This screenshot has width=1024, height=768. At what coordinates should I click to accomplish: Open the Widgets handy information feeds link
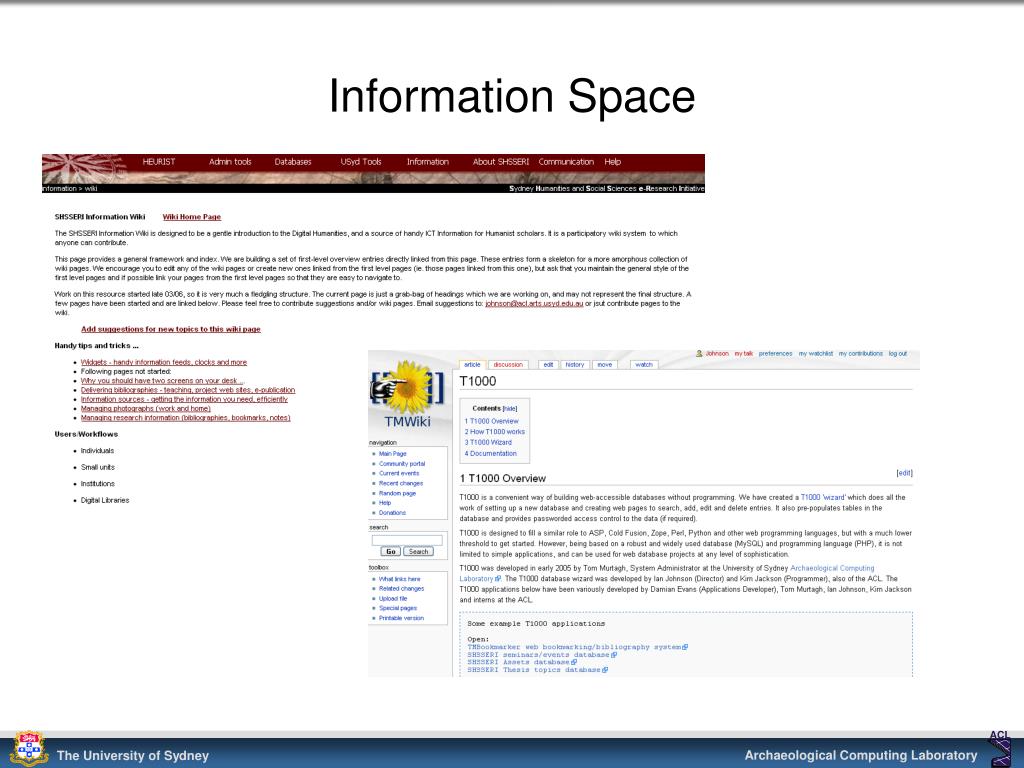point(164,362)
